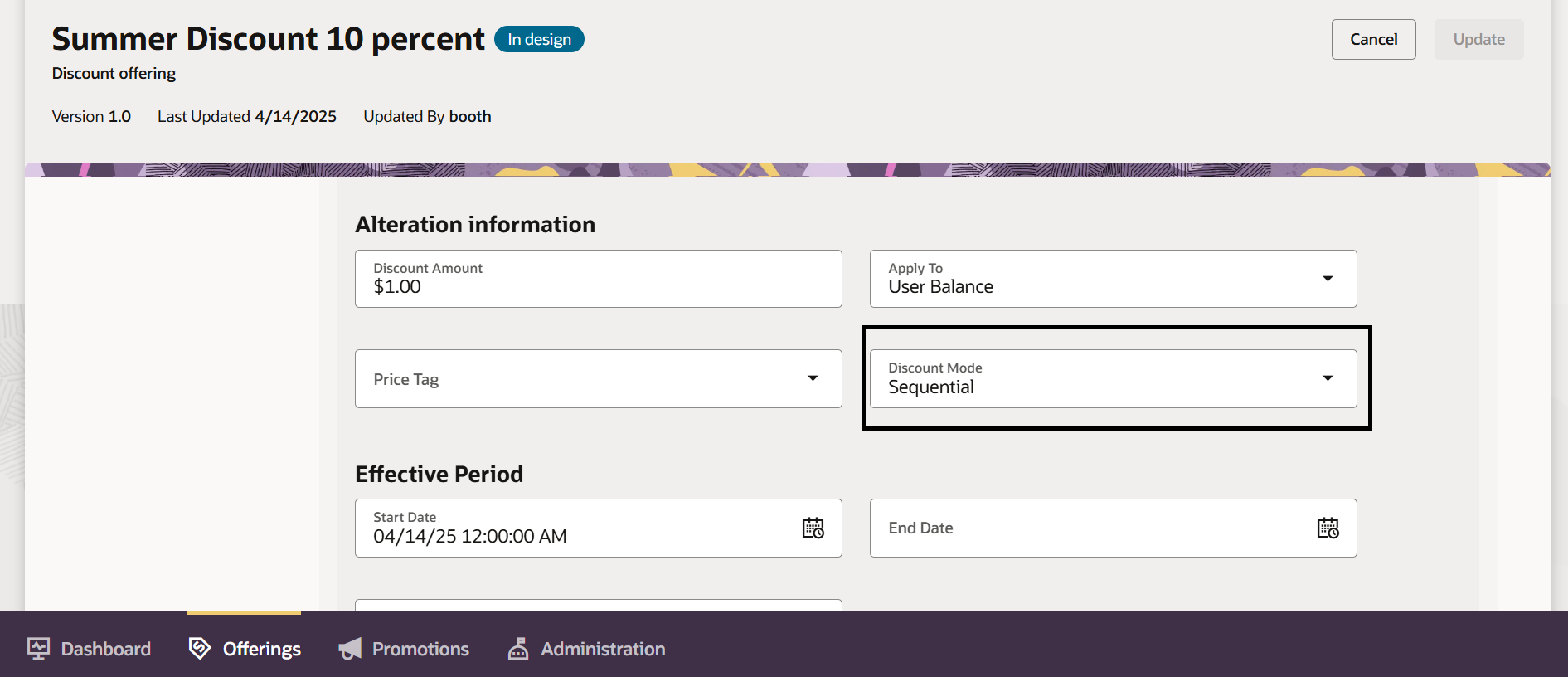Click the Promotions megaphone icon
Screen dimensions: 1568x677
point(350,649)
